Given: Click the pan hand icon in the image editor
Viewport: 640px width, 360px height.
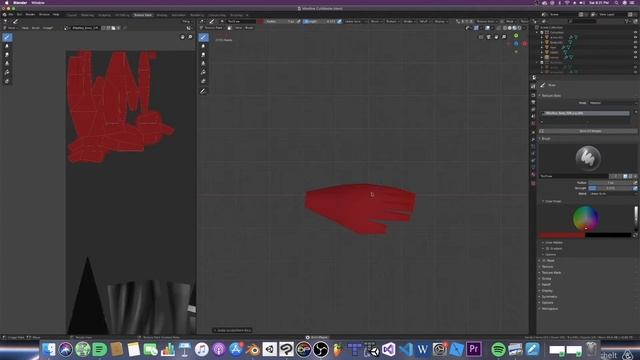Looking at the screenshot, I should tap(182, 37).
